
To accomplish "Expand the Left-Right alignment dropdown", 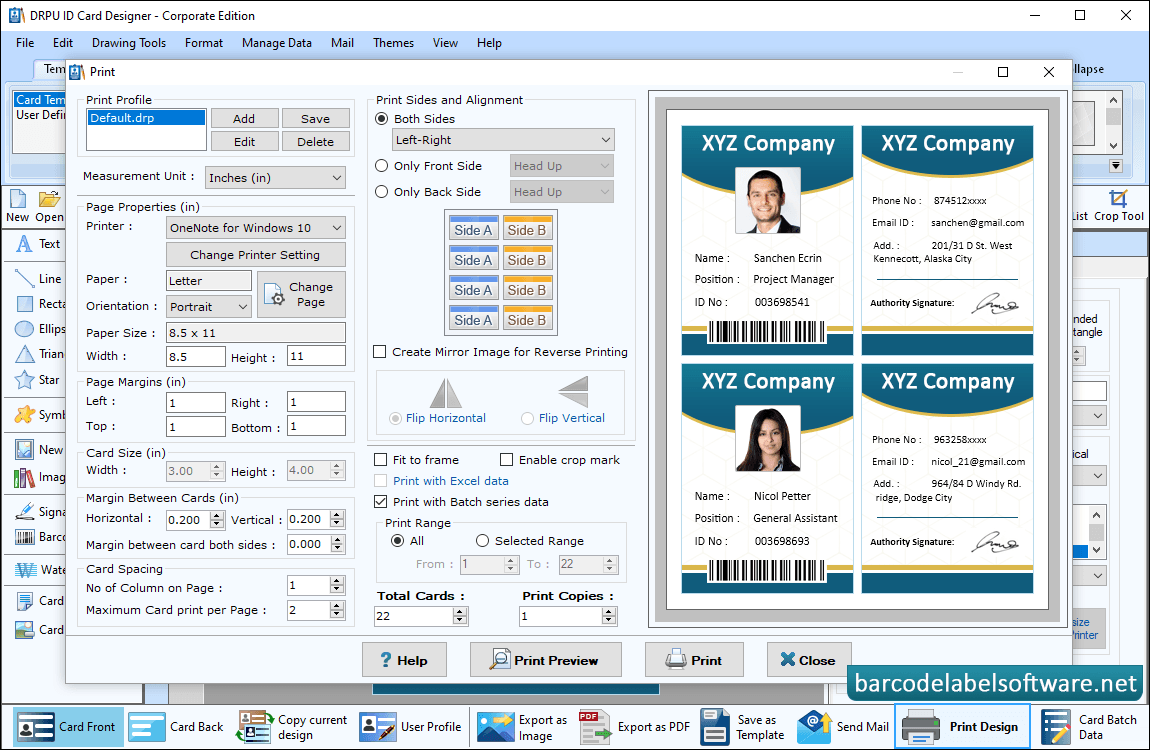I will tap(503, 140).
